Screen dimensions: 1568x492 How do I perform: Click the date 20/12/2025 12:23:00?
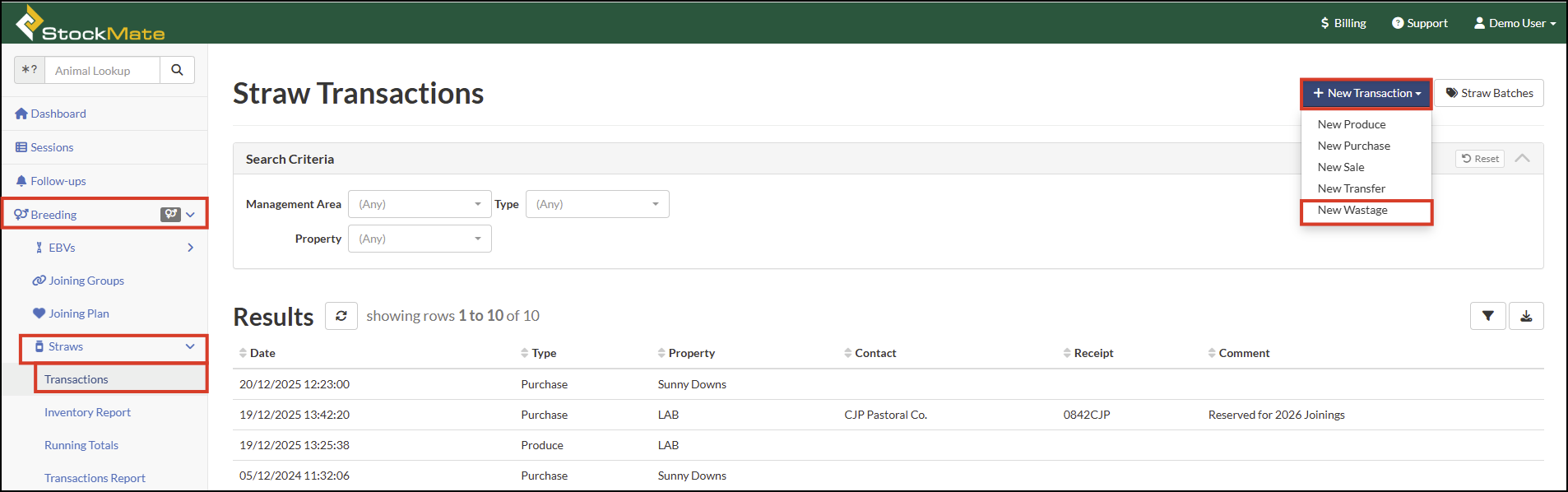click(x=295, y=384)
